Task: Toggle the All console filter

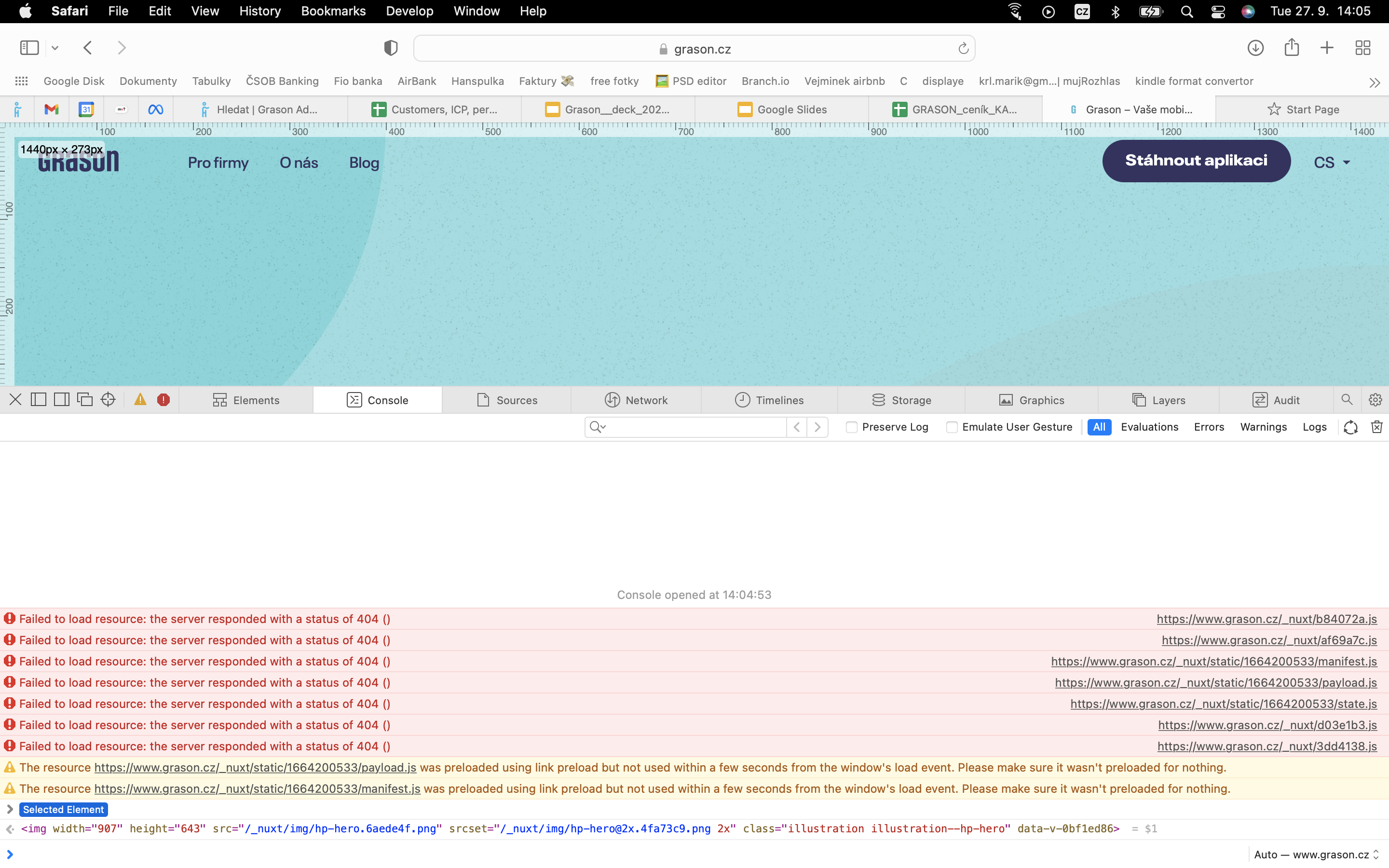Action: 1099,427
